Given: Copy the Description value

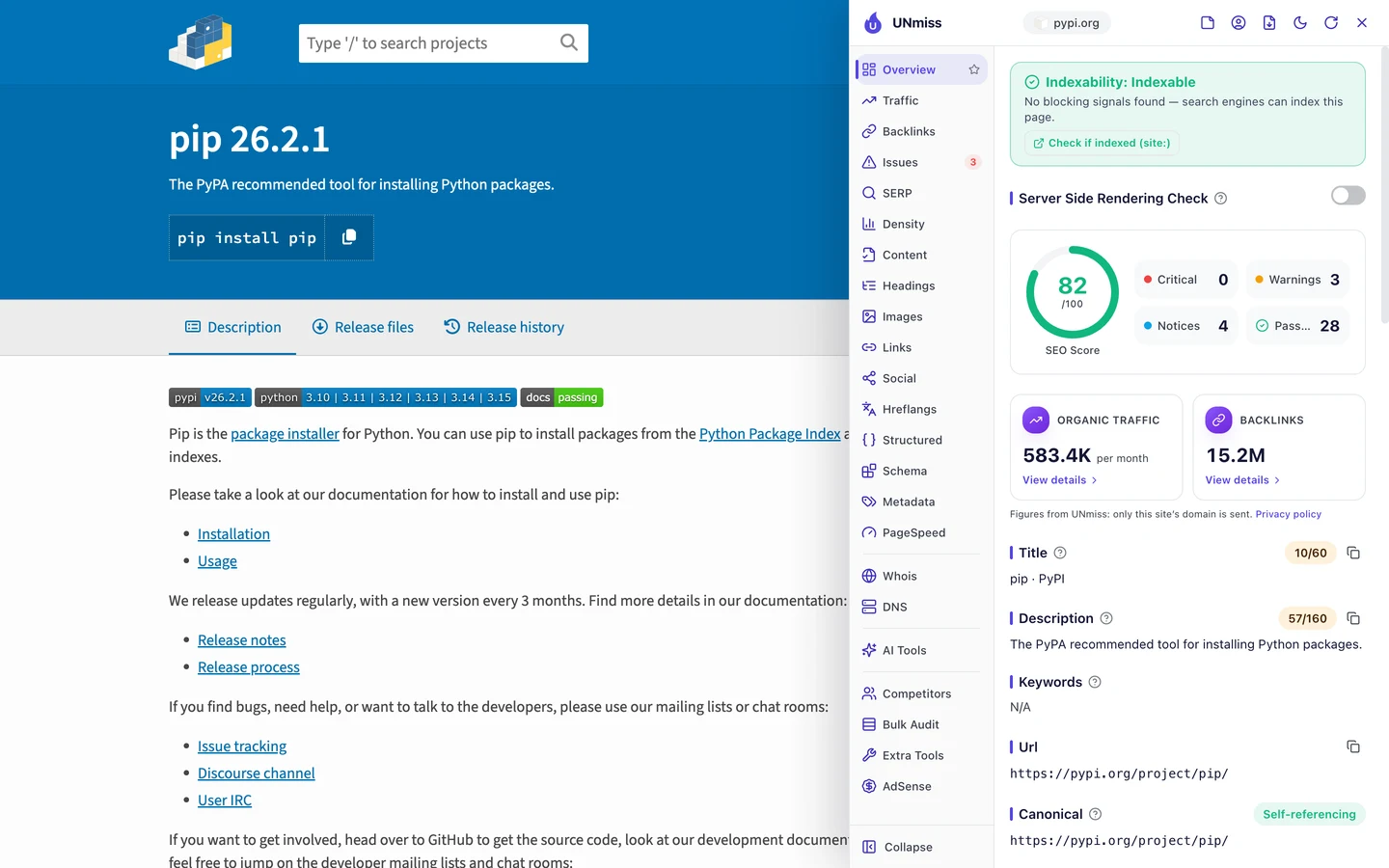Looking at the screenshot, I should tap(1353, 618).
